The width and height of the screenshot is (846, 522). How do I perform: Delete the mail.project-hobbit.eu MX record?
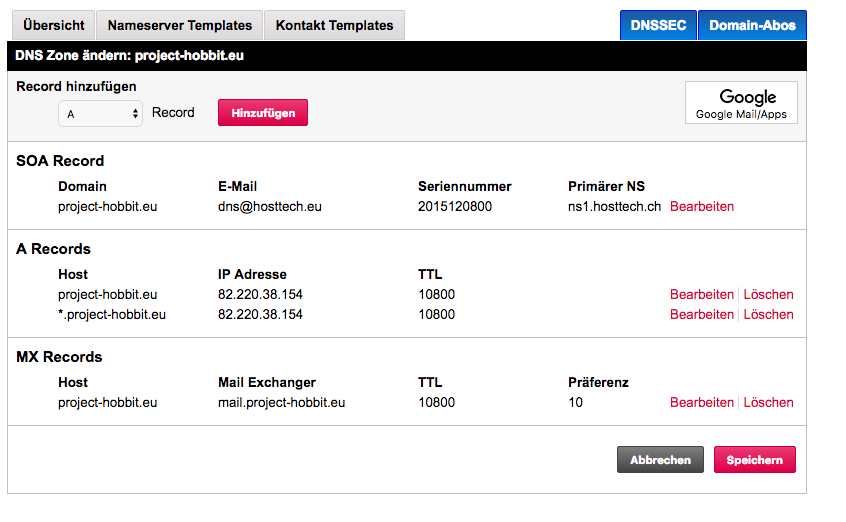click(769, 403)
